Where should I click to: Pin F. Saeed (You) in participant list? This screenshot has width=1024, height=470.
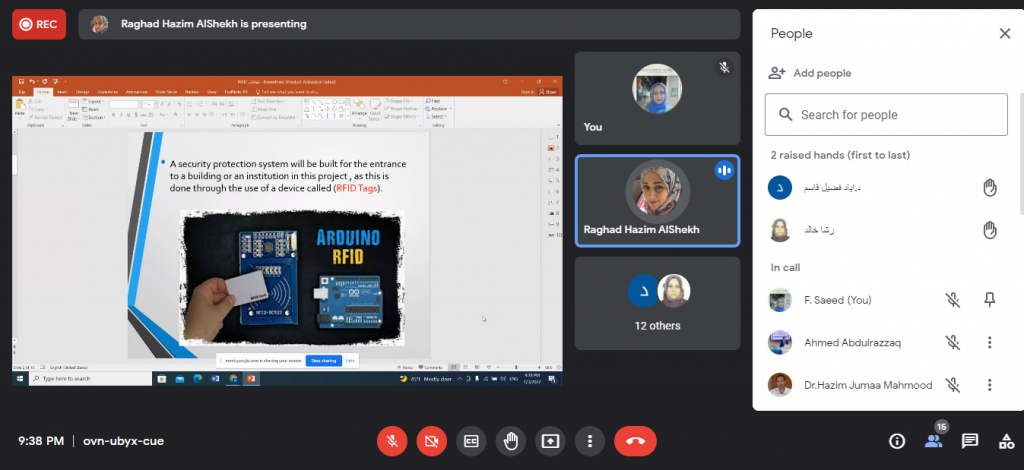point(989,300)
